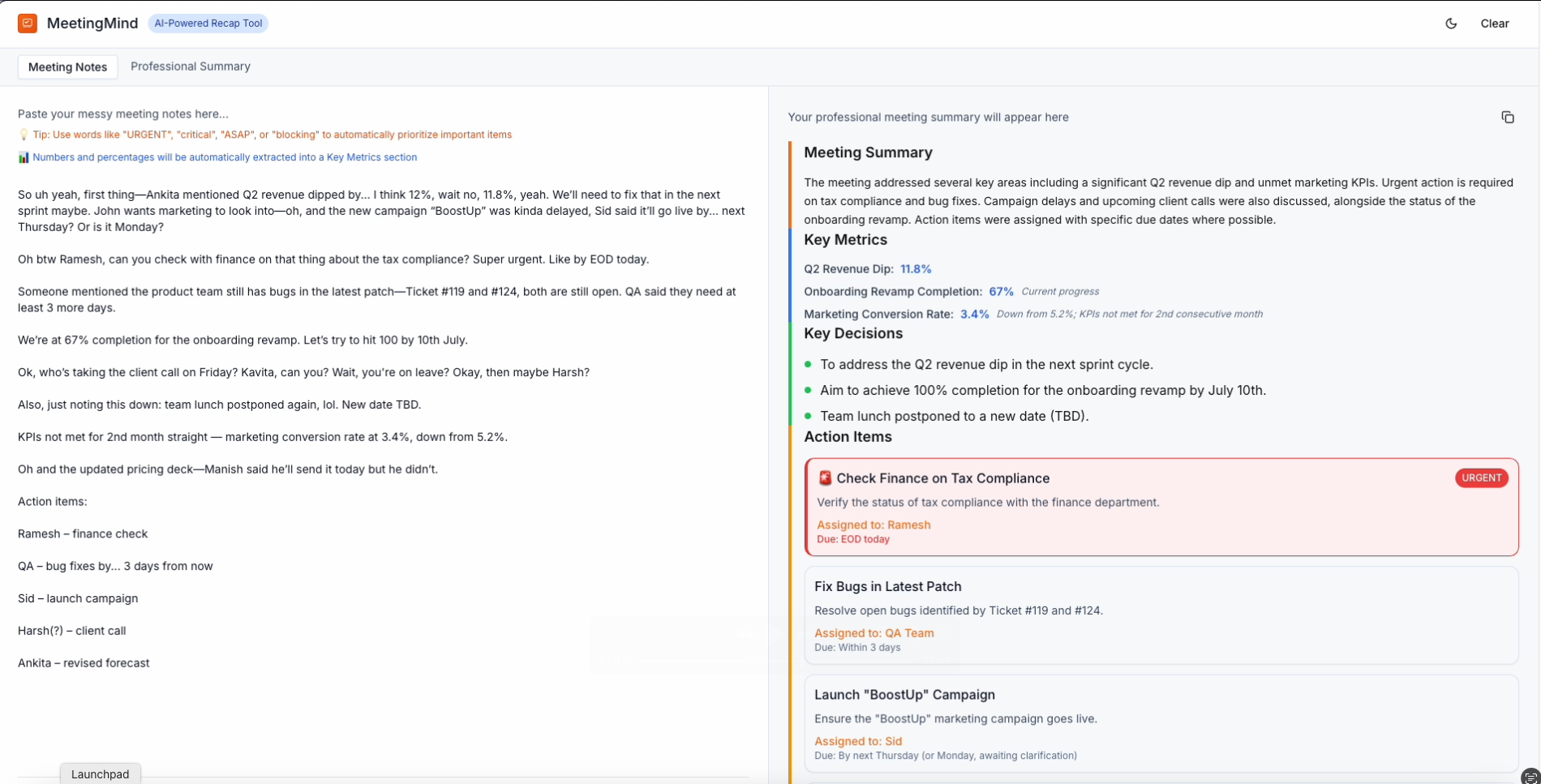This screenshot has height=784, width=1541.
Task: Click the Check Finance on Tax Compliance title
Action: [x=942, y=478]
